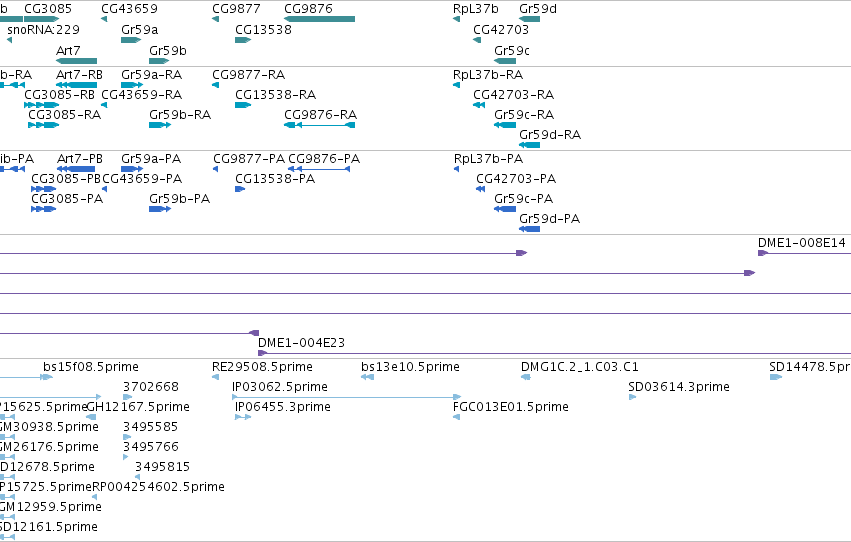This screenshot has height=542, width=851.
Task: Select the 3495815 EST feature
Action: pyautogui.click(x=137, y=477)
